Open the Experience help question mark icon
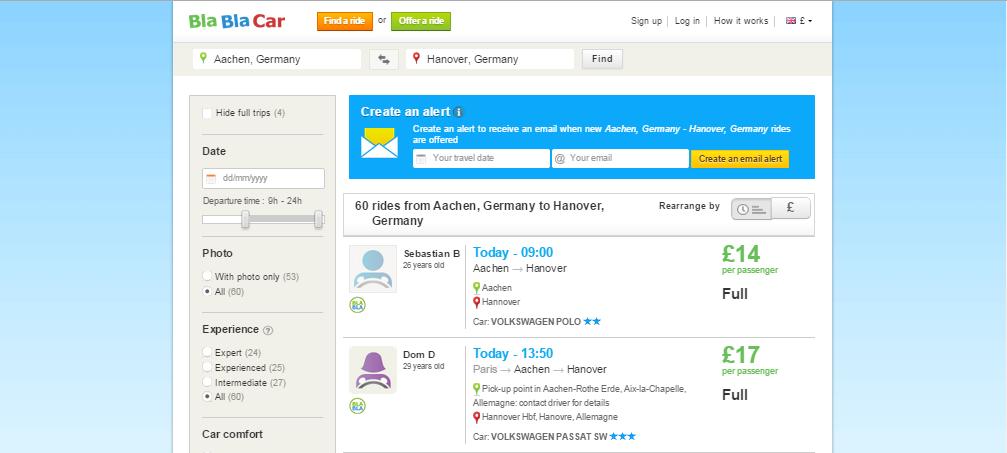The width and height of the screenshot is (1007, 453). [x=268, y=330]
